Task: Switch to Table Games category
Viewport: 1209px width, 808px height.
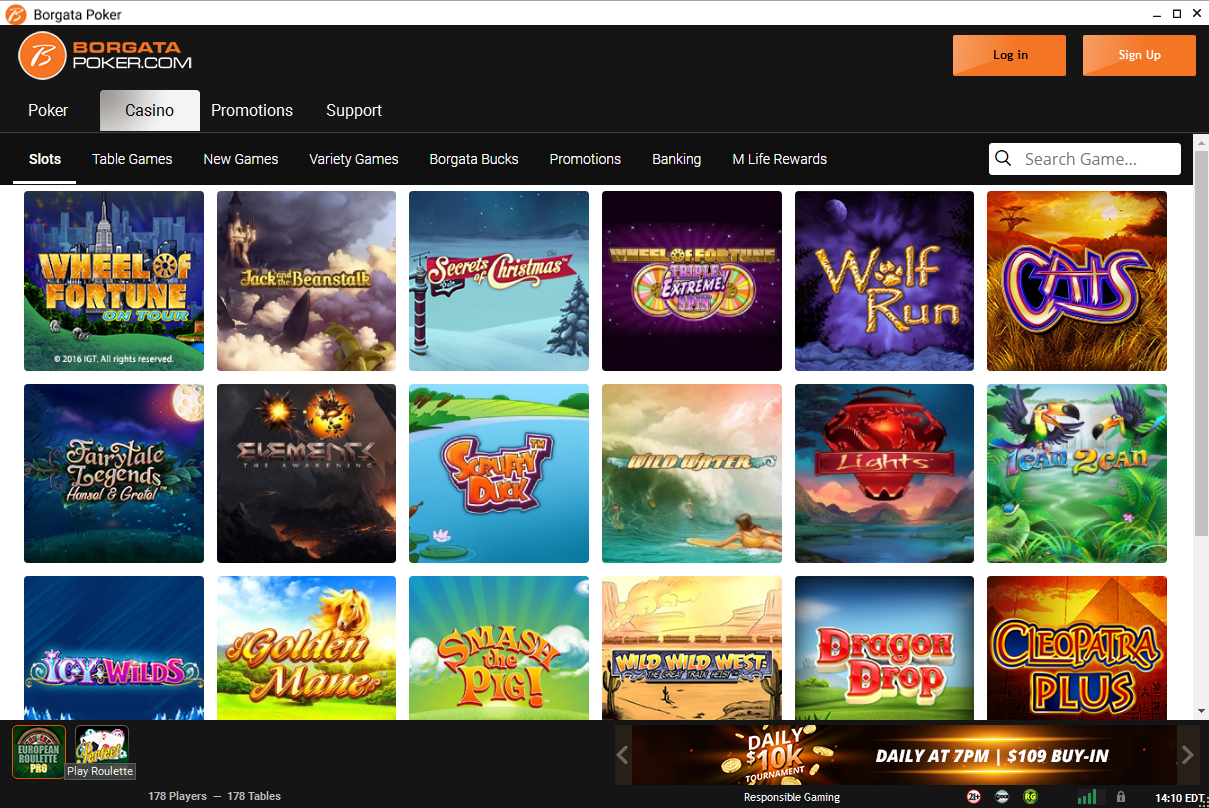Action: (132, 159)
